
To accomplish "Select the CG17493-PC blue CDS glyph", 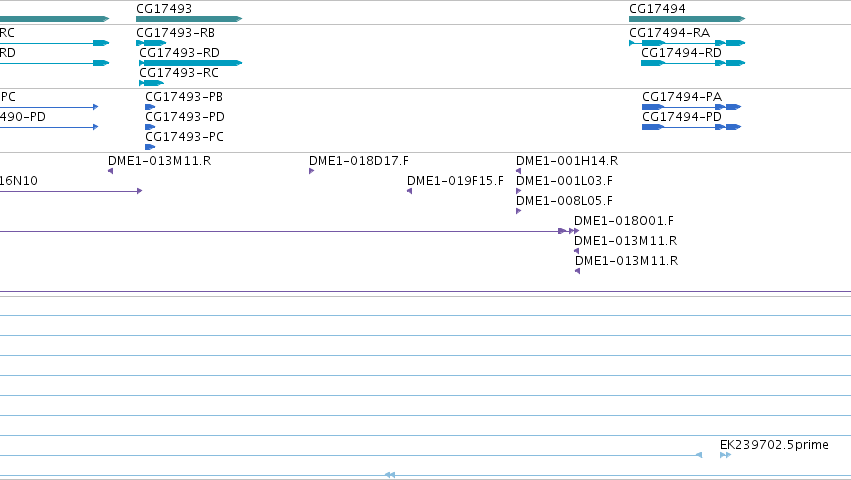I will (150, 147).
